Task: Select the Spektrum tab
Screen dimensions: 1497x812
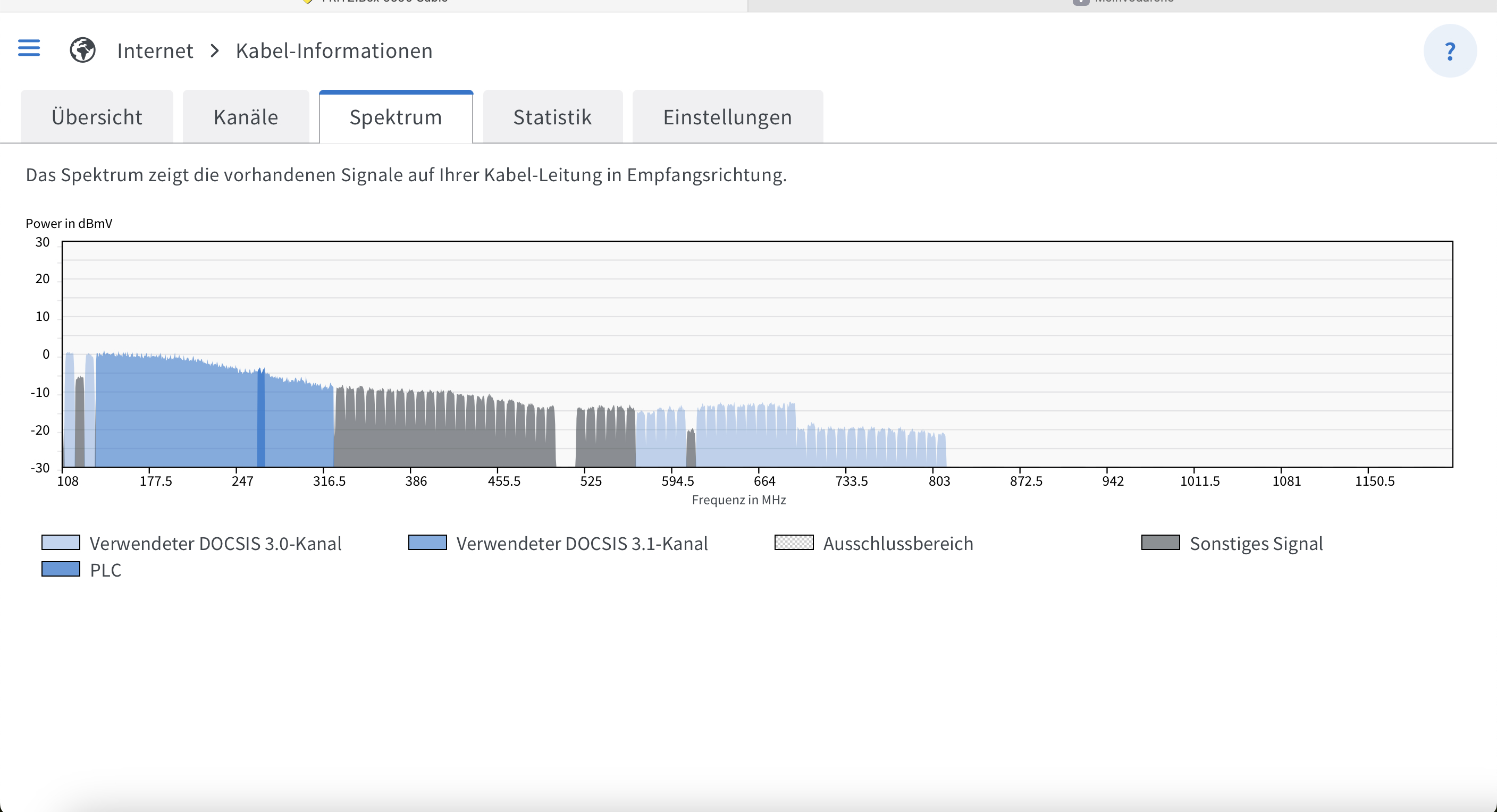Action: (x=396, y=117)
